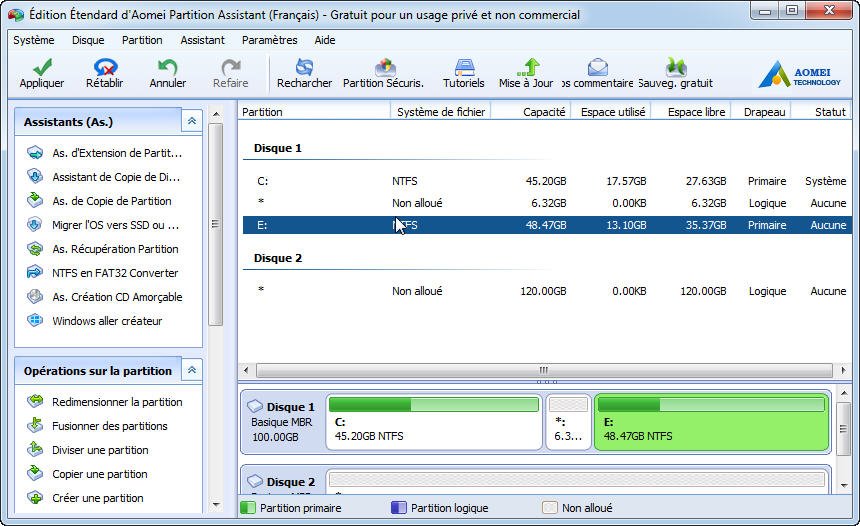Click the Sauveg. gratuit icon

point(676,67)
